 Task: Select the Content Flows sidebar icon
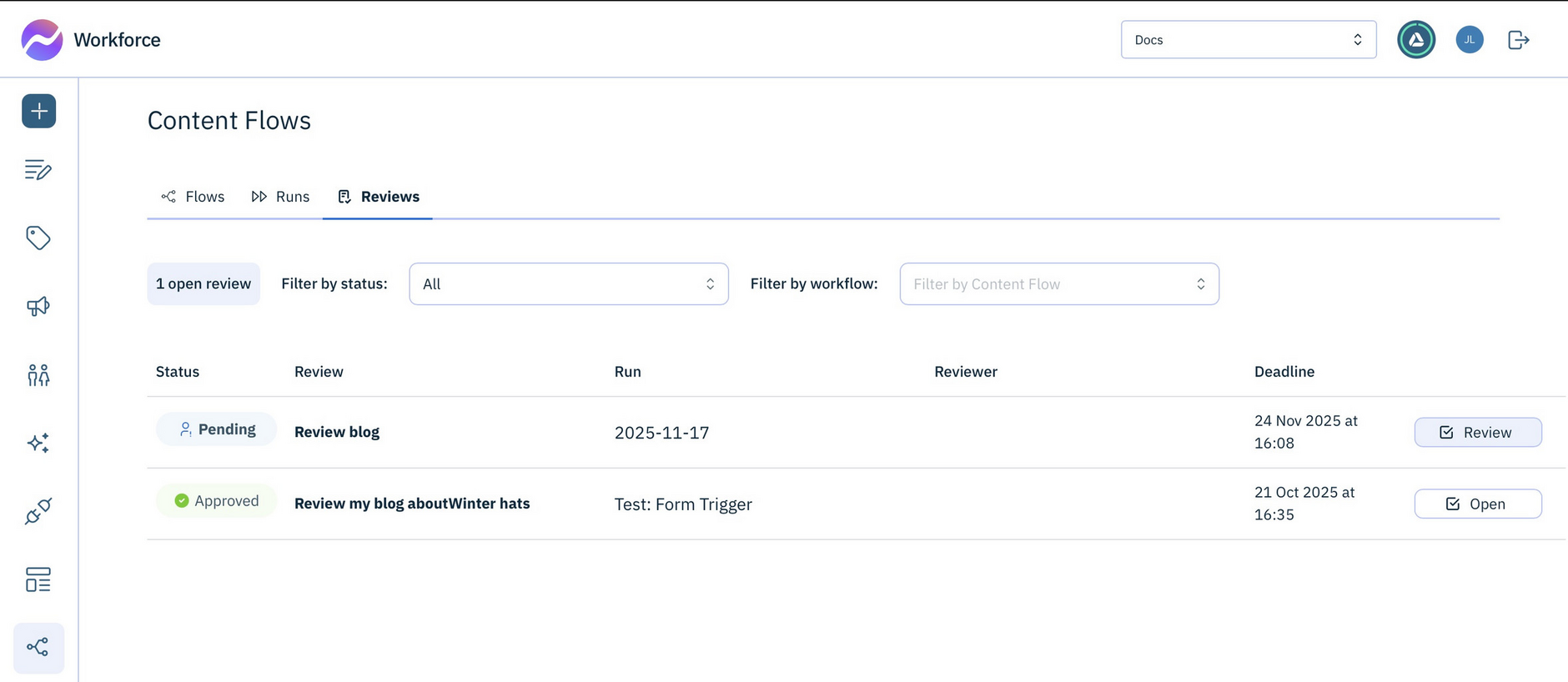pyautogui.click(x=38, y=647)
